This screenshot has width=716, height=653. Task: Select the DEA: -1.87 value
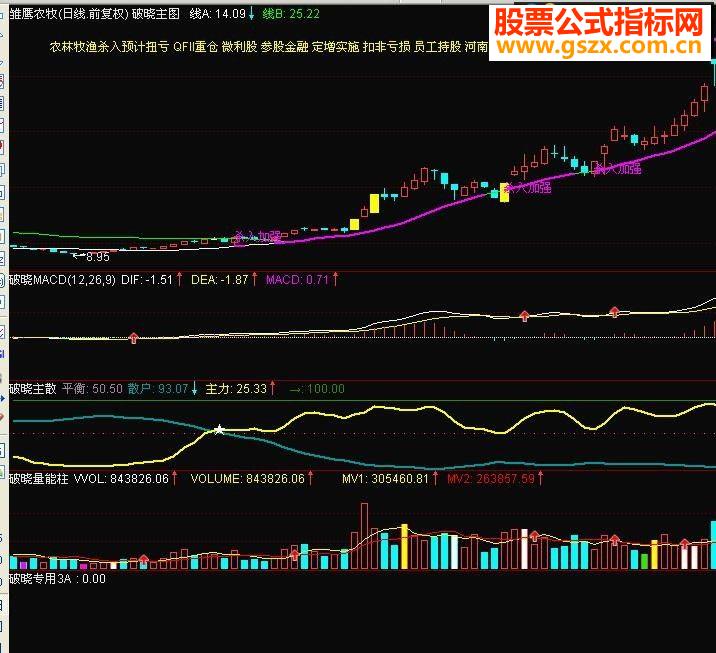click(x=220, y=279)
